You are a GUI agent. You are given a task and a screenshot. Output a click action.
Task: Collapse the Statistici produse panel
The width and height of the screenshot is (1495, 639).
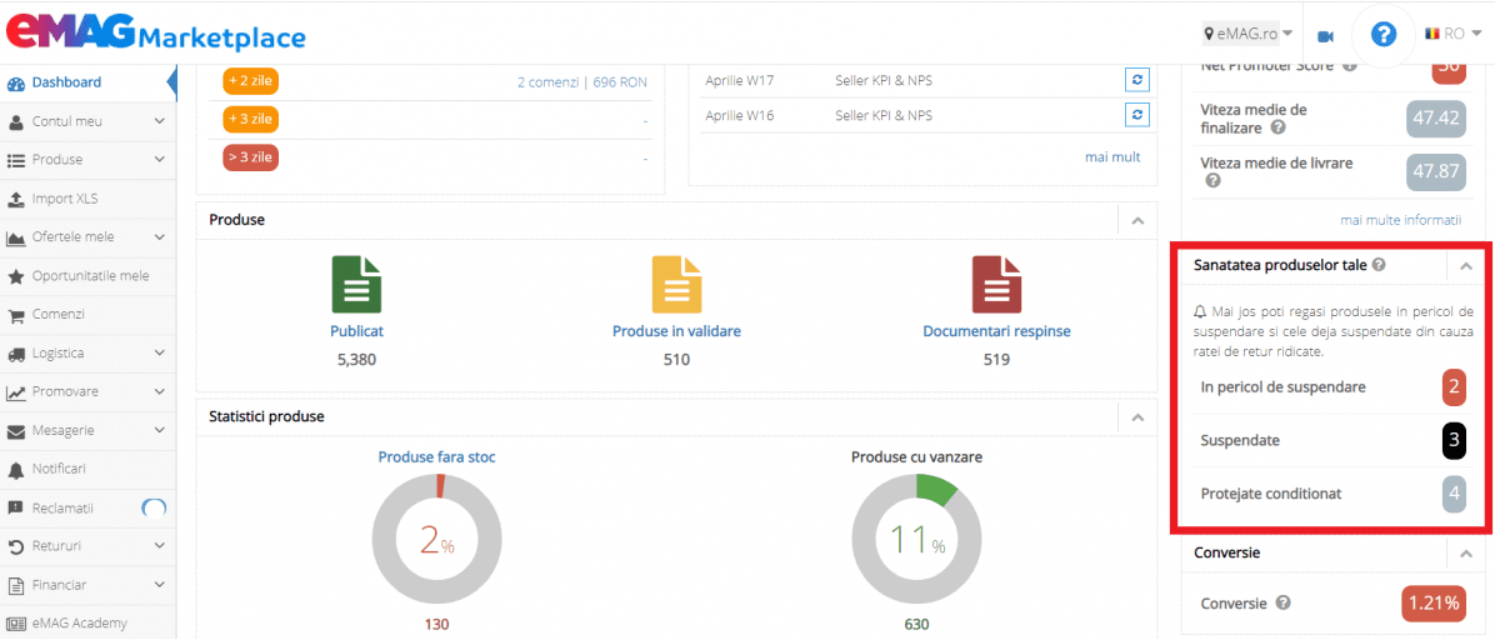1137,418
